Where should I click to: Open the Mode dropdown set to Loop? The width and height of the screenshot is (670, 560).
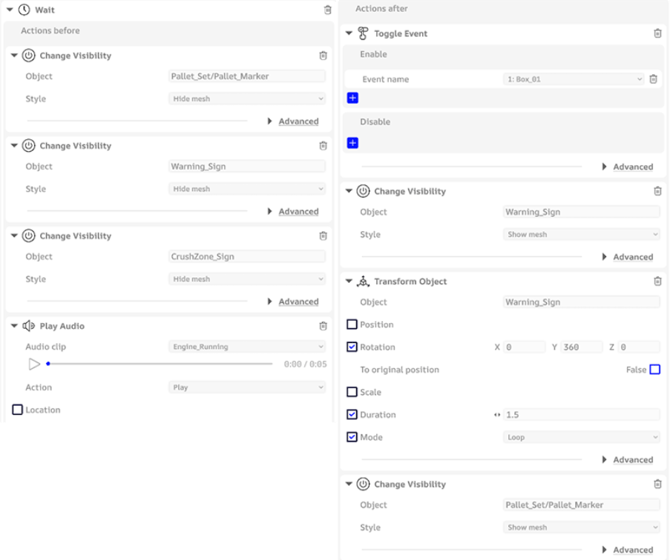point(581,437)
